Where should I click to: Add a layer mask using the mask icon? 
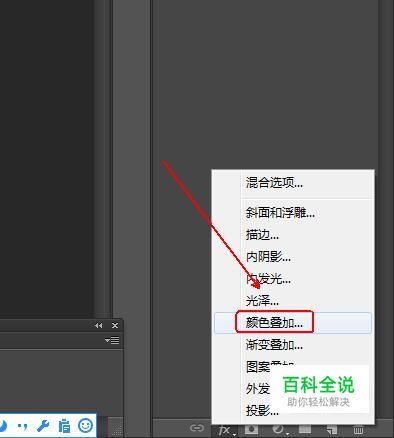(251, 429)
